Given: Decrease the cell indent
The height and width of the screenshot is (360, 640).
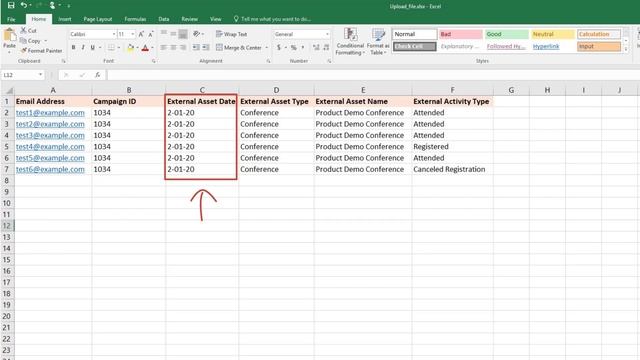Looking at the screenshot, I should click(196, 48).
